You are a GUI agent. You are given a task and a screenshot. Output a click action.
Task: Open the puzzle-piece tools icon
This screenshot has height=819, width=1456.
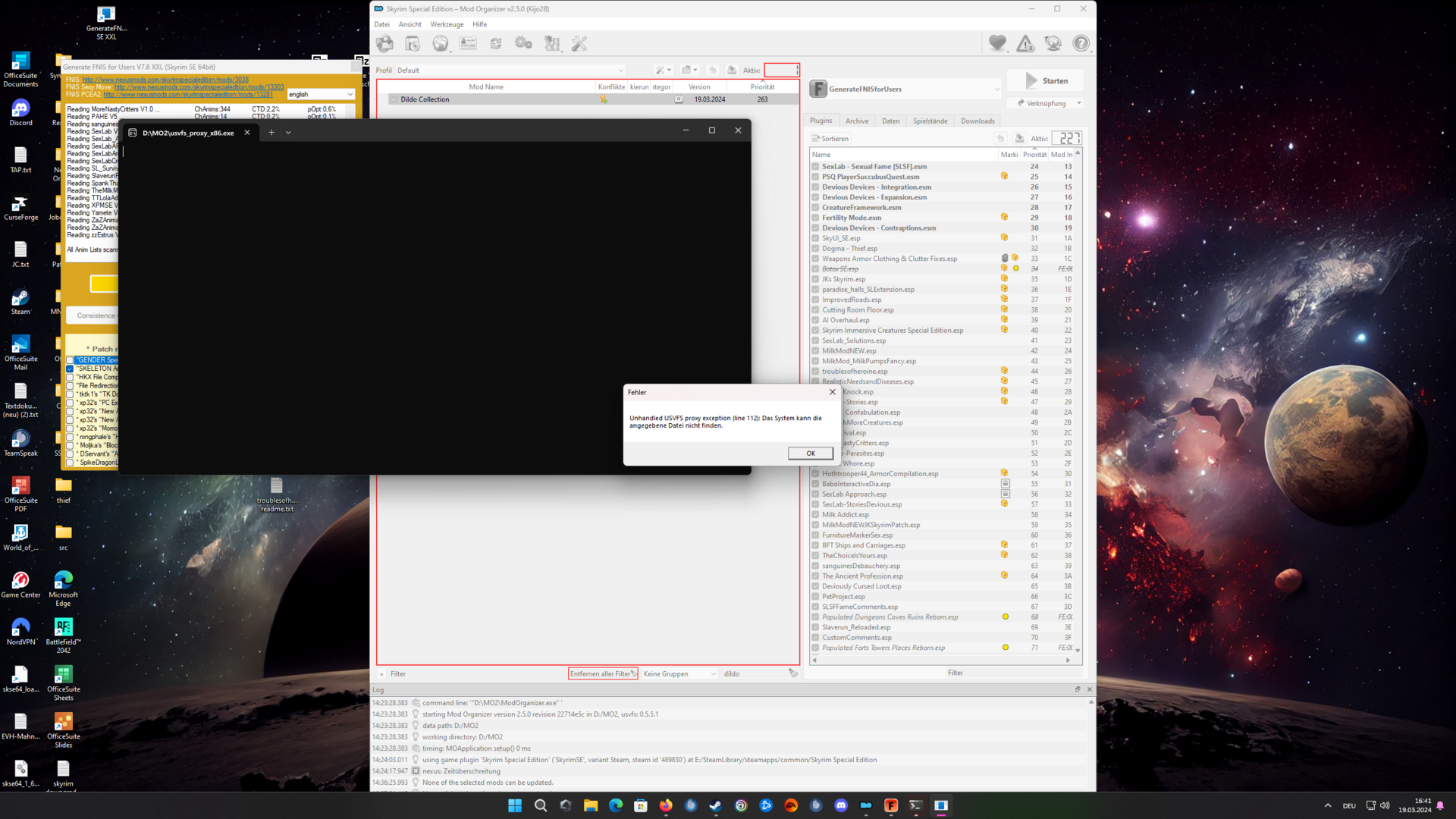552,43
